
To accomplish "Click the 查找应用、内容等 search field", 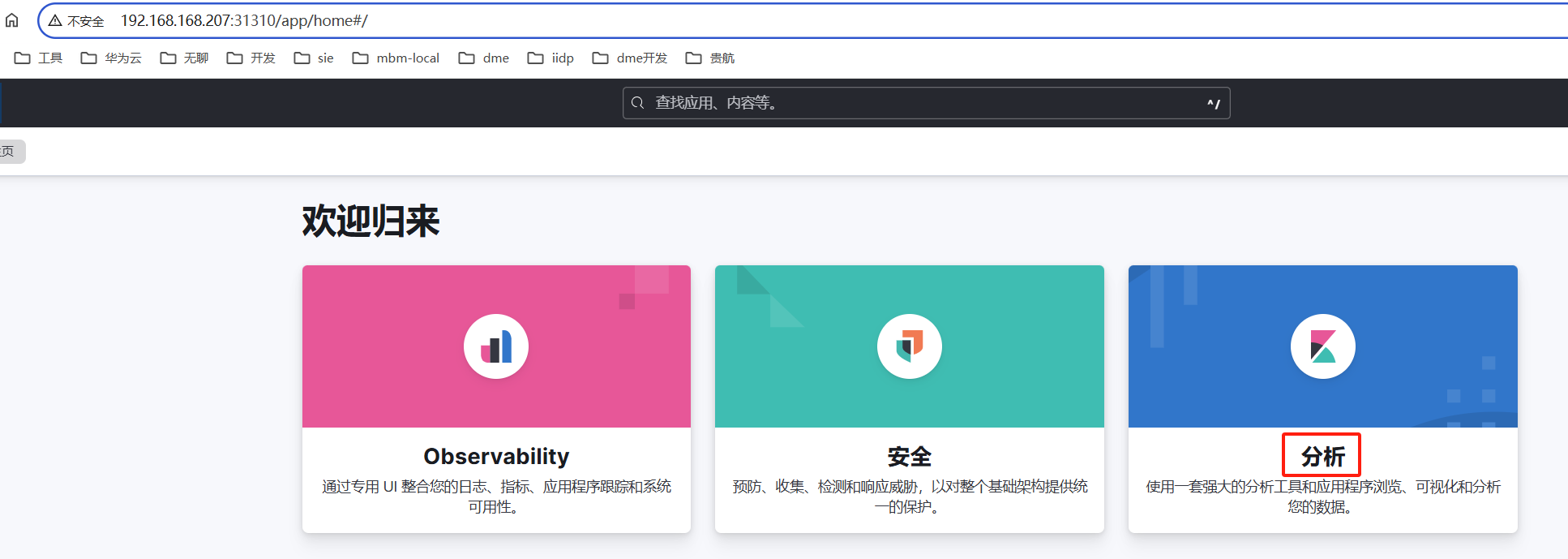I will tap(924, 103).
